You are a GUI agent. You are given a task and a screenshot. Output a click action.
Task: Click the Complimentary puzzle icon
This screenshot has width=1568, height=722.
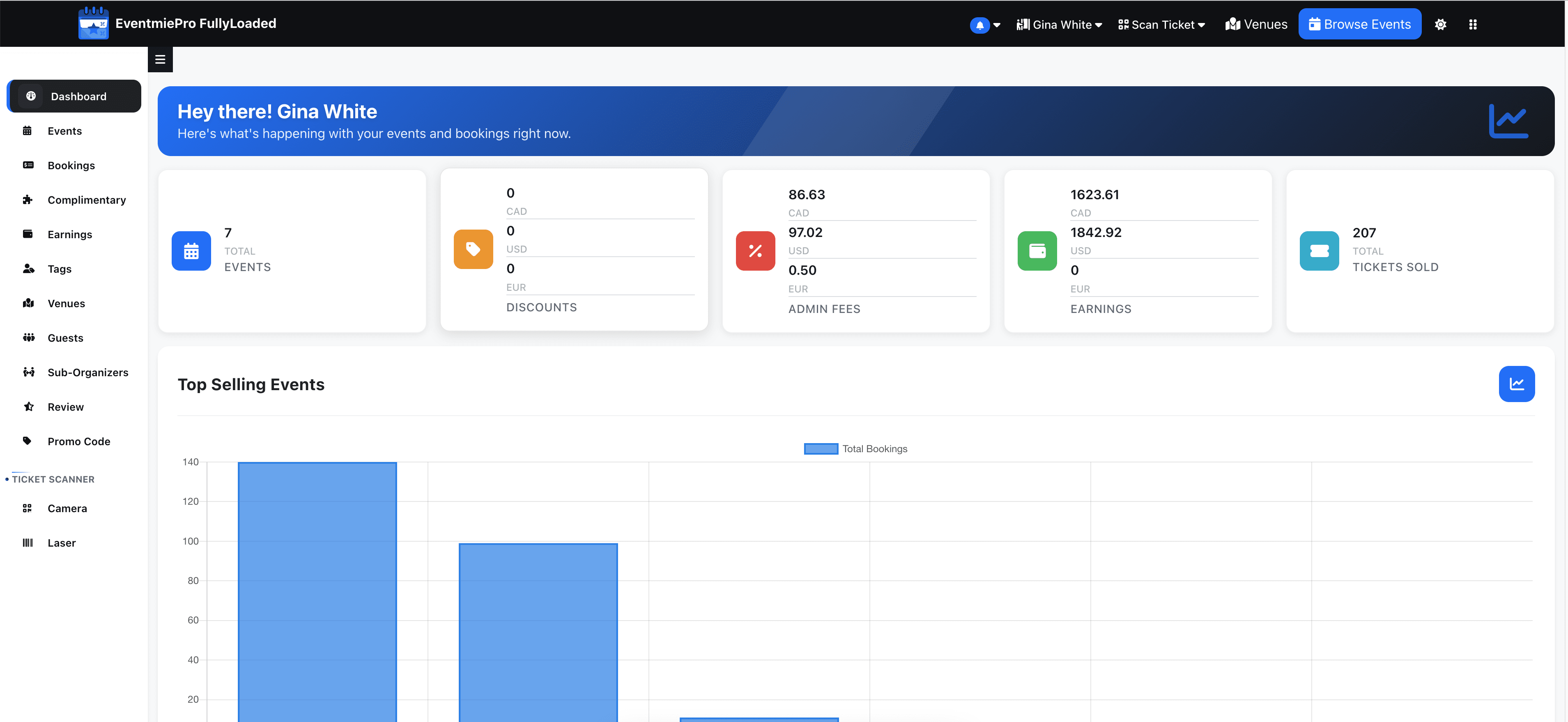[x=28, y=200]
